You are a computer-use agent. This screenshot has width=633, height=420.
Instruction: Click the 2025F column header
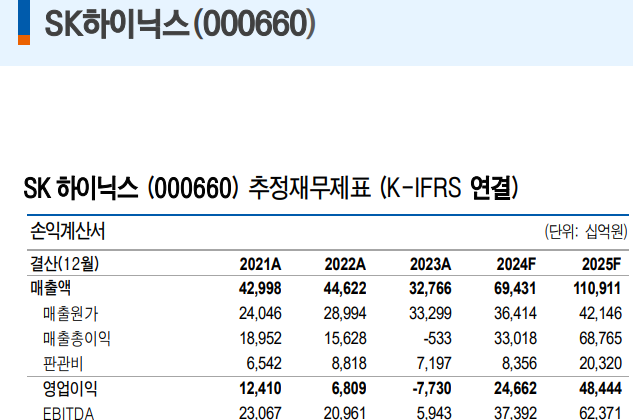tap(602, 264)
